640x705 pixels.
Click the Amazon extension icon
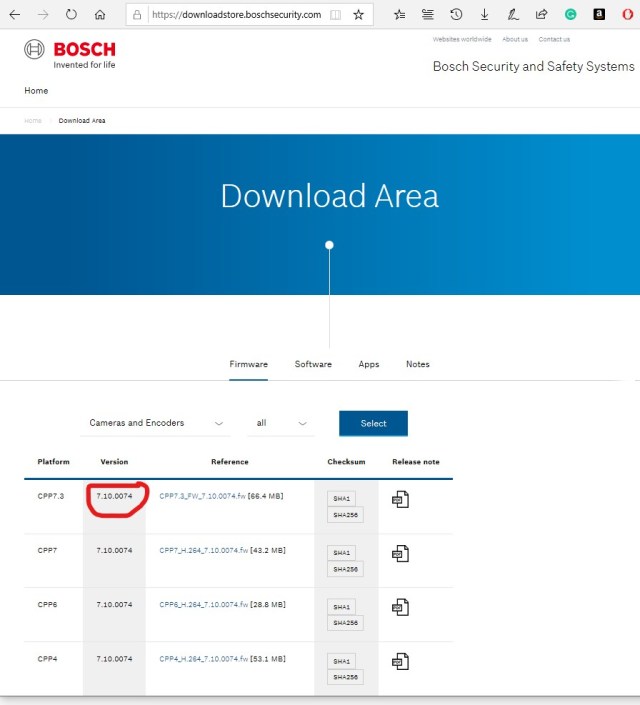598,15
